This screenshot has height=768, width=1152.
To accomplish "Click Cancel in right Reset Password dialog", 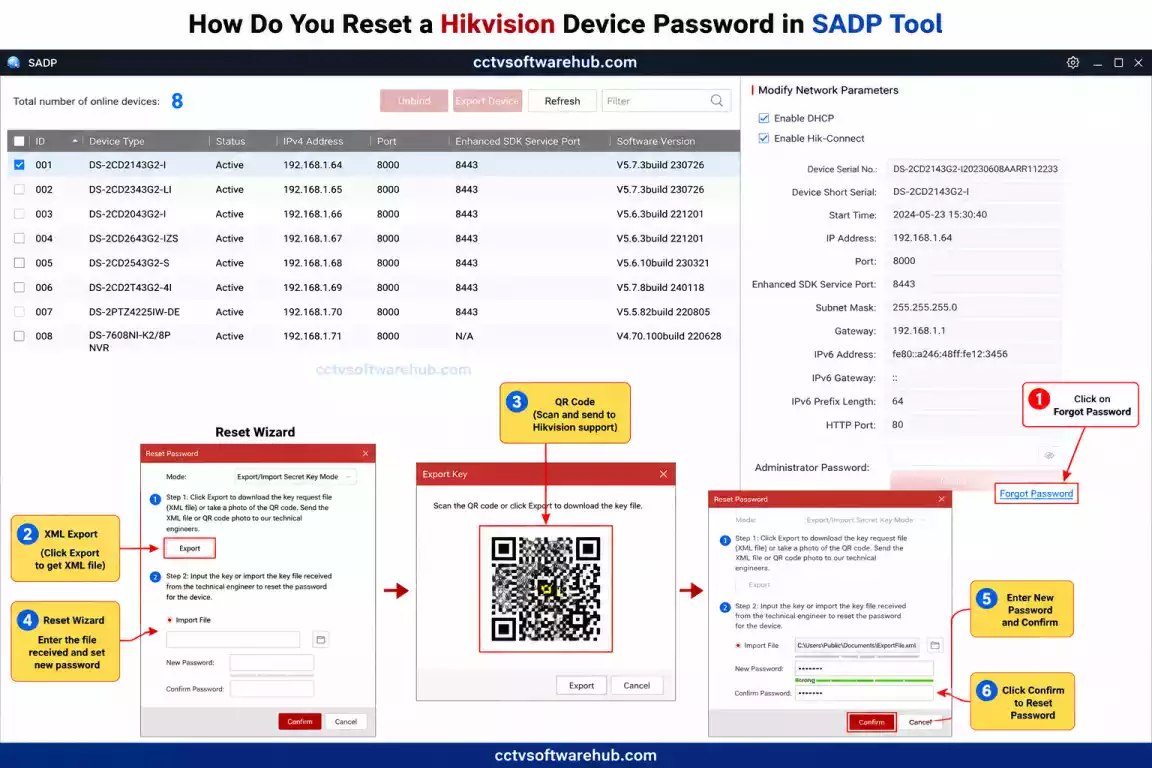I will 919,722.
